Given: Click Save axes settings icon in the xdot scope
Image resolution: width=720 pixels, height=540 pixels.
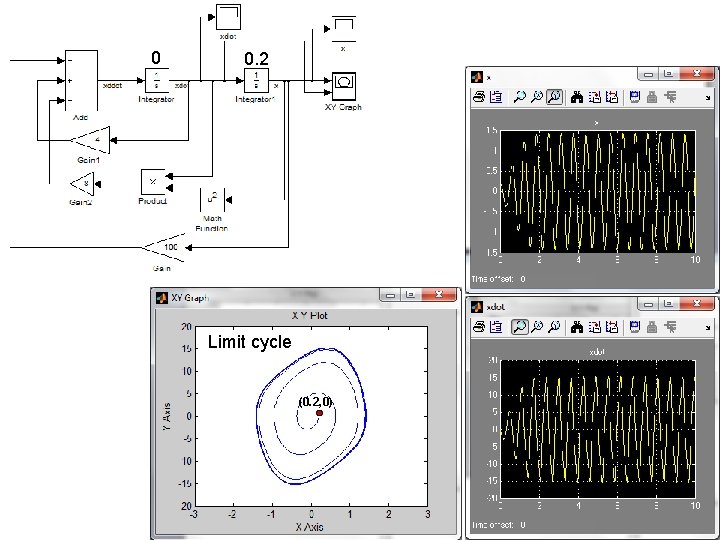Looking at the screenshot, I should 594,327.
